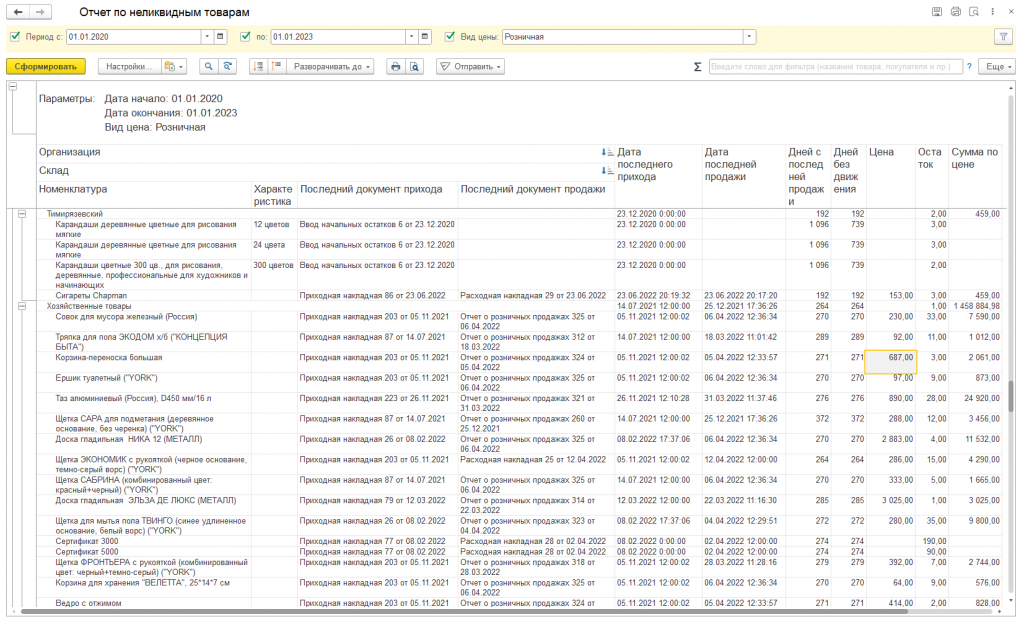Click the 'Настройки...' button
The width and height of the screenshot is (1024, 622).
tap(129, 66)
